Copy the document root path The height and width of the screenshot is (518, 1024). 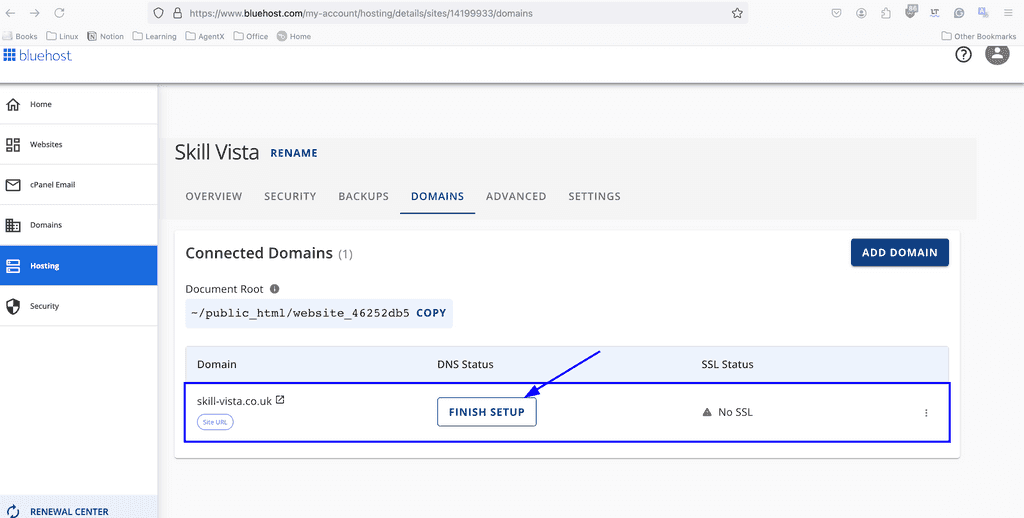point(431,314)
